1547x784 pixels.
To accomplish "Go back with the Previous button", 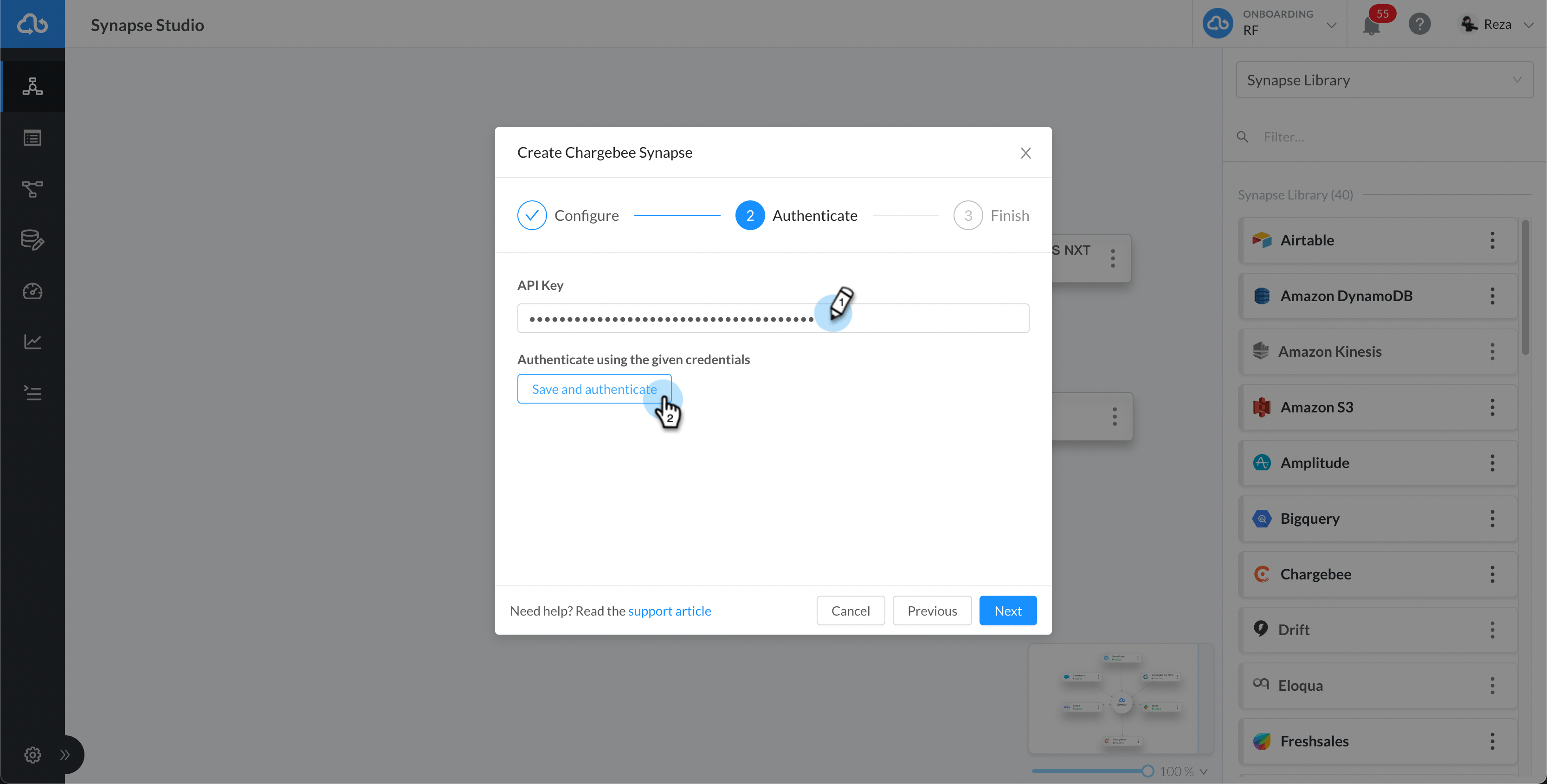I will 932,610.
